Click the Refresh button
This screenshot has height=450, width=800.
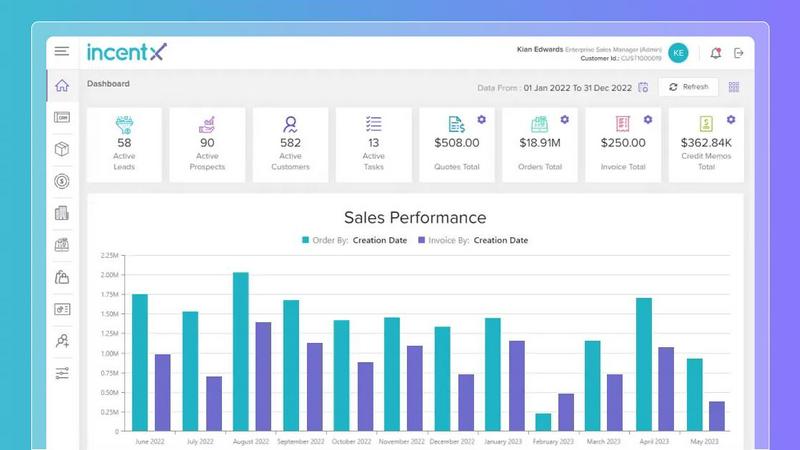point(688,87)
